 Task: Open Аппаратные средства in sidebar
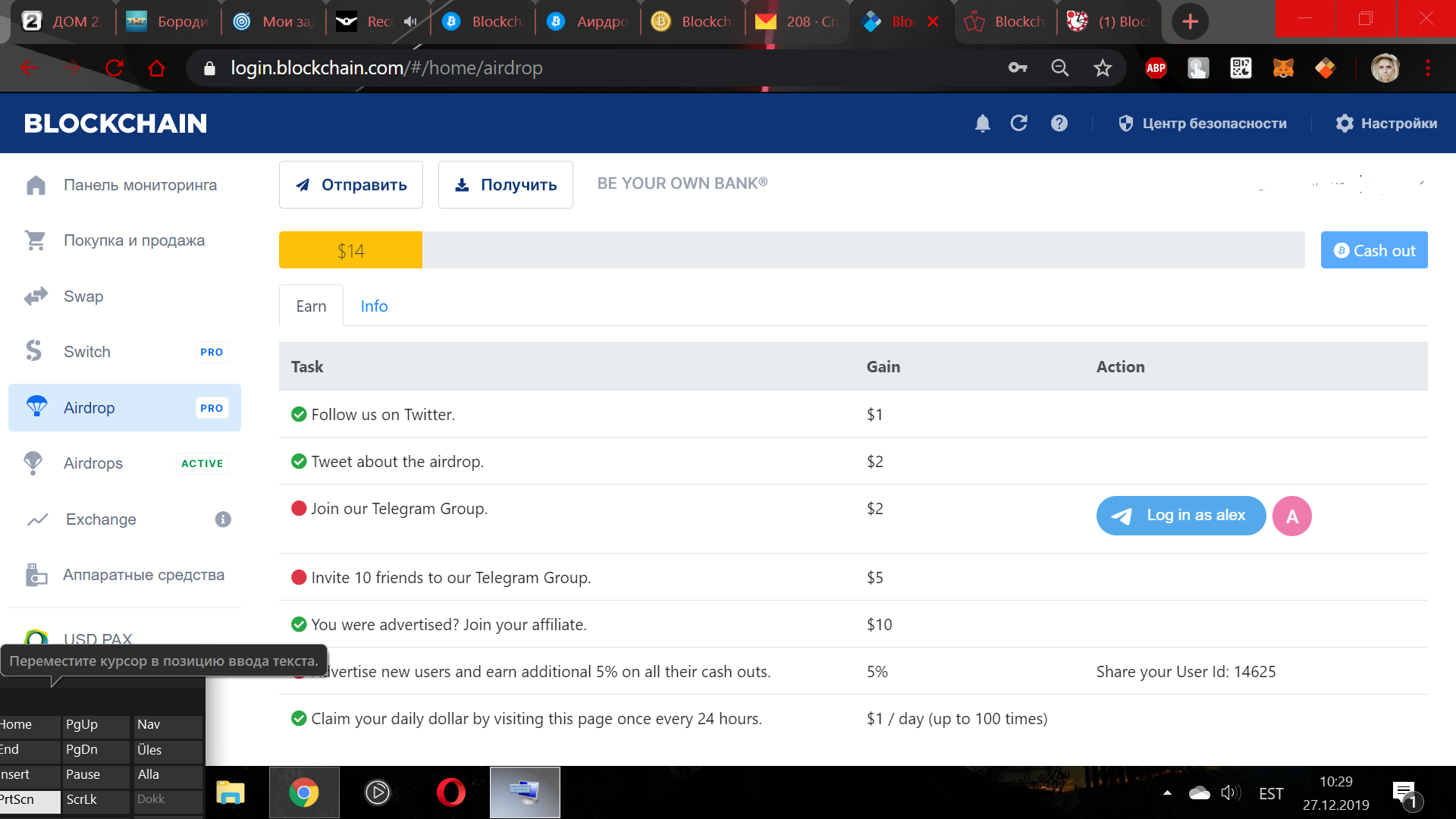[x=124, y=575]
